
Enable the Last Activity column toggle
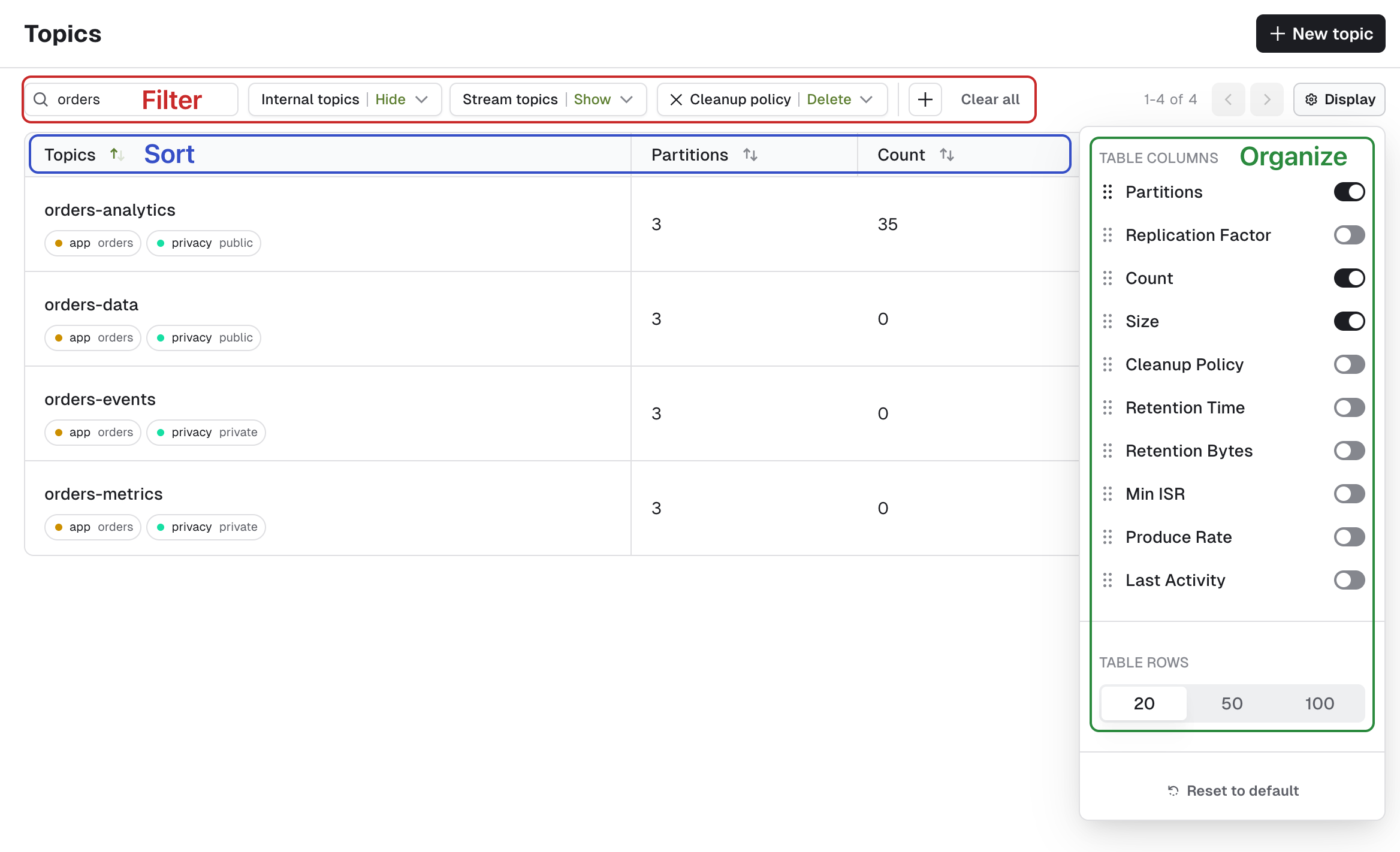pos(1349,580)
